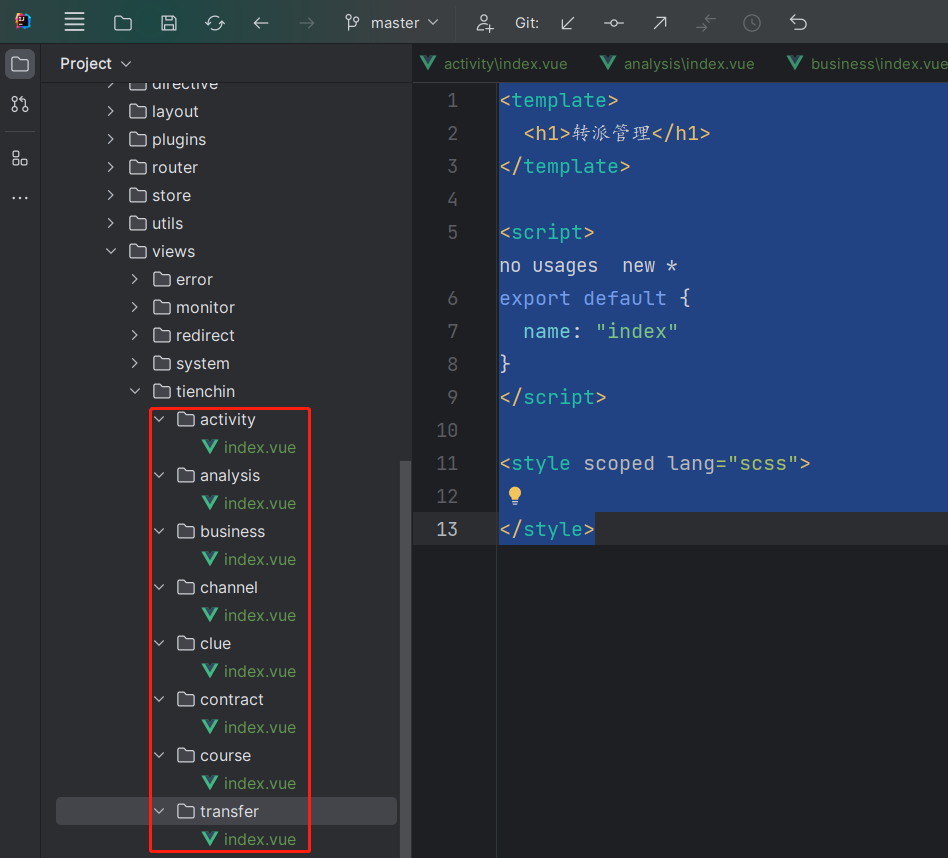Click the Open folder toolbar icon
Screen dimensions: 948x858
tap(123, 23)
